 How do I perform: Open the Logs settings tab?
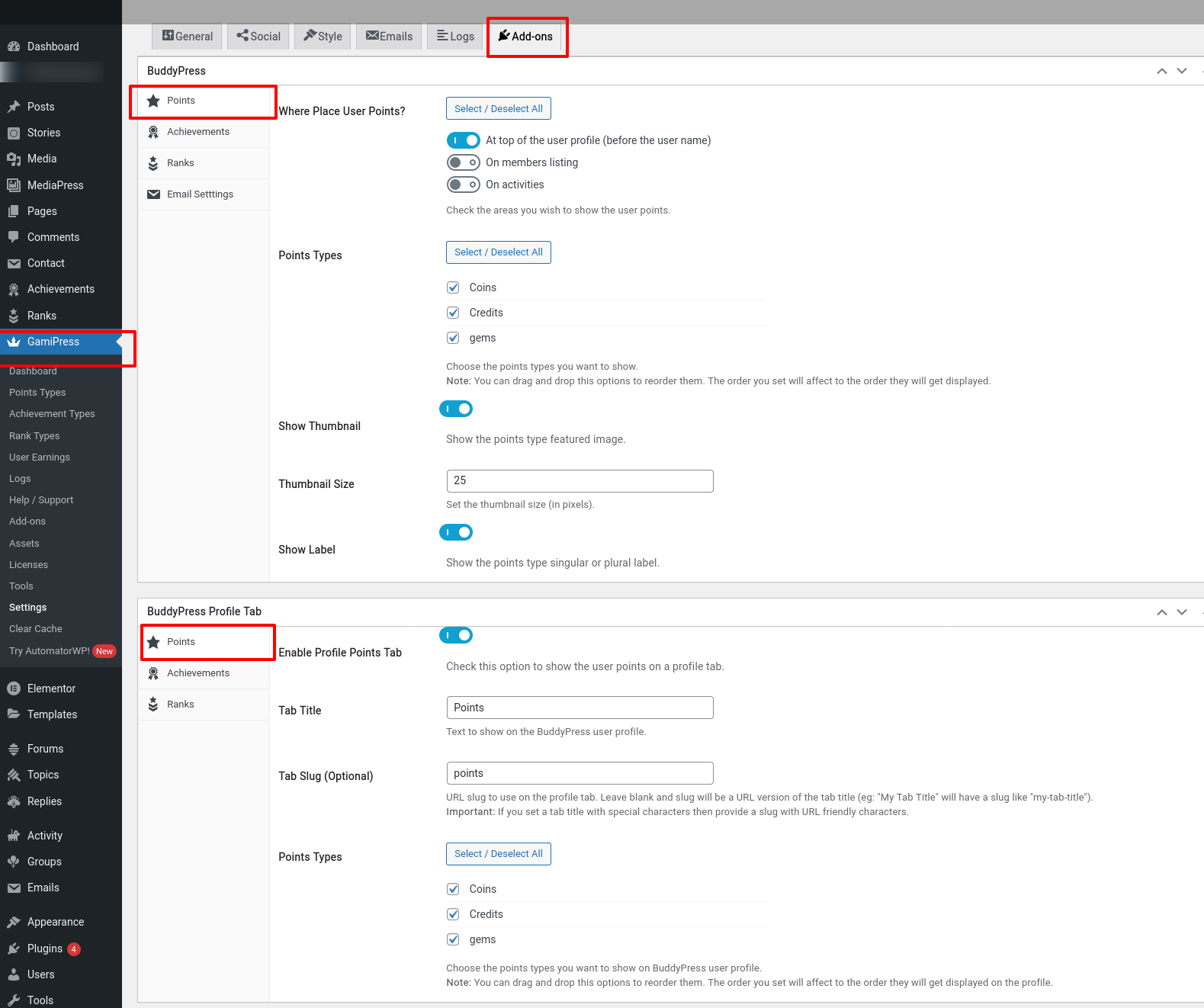[x=455, y=36]
